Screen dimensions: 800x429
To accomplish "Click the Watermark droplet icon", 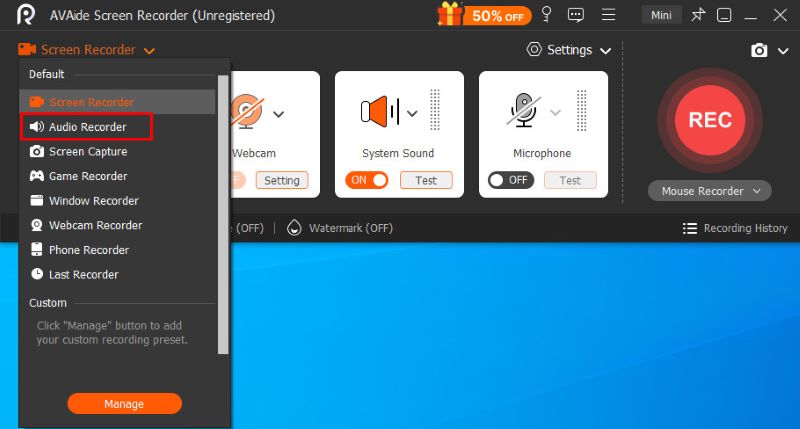I will (x=294, y=228).
